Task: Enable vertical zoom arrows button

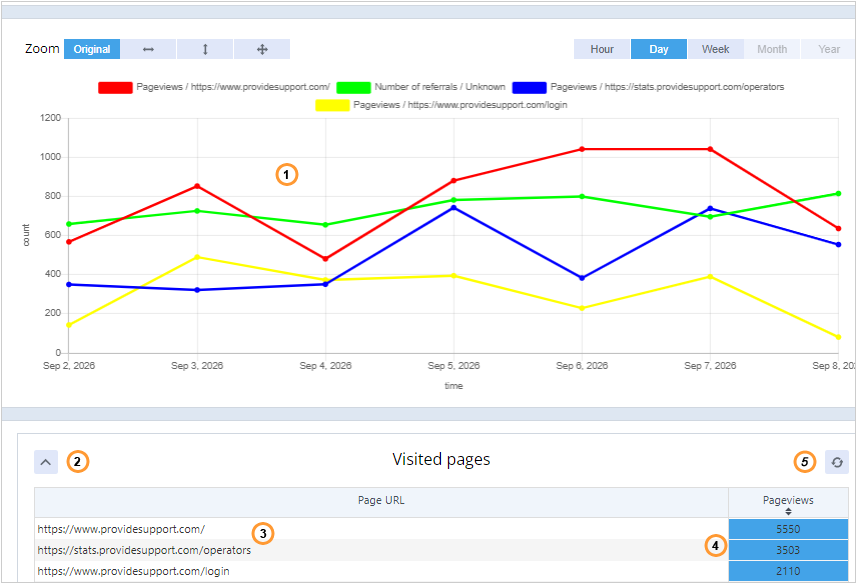Action: [x=205, y=49]
